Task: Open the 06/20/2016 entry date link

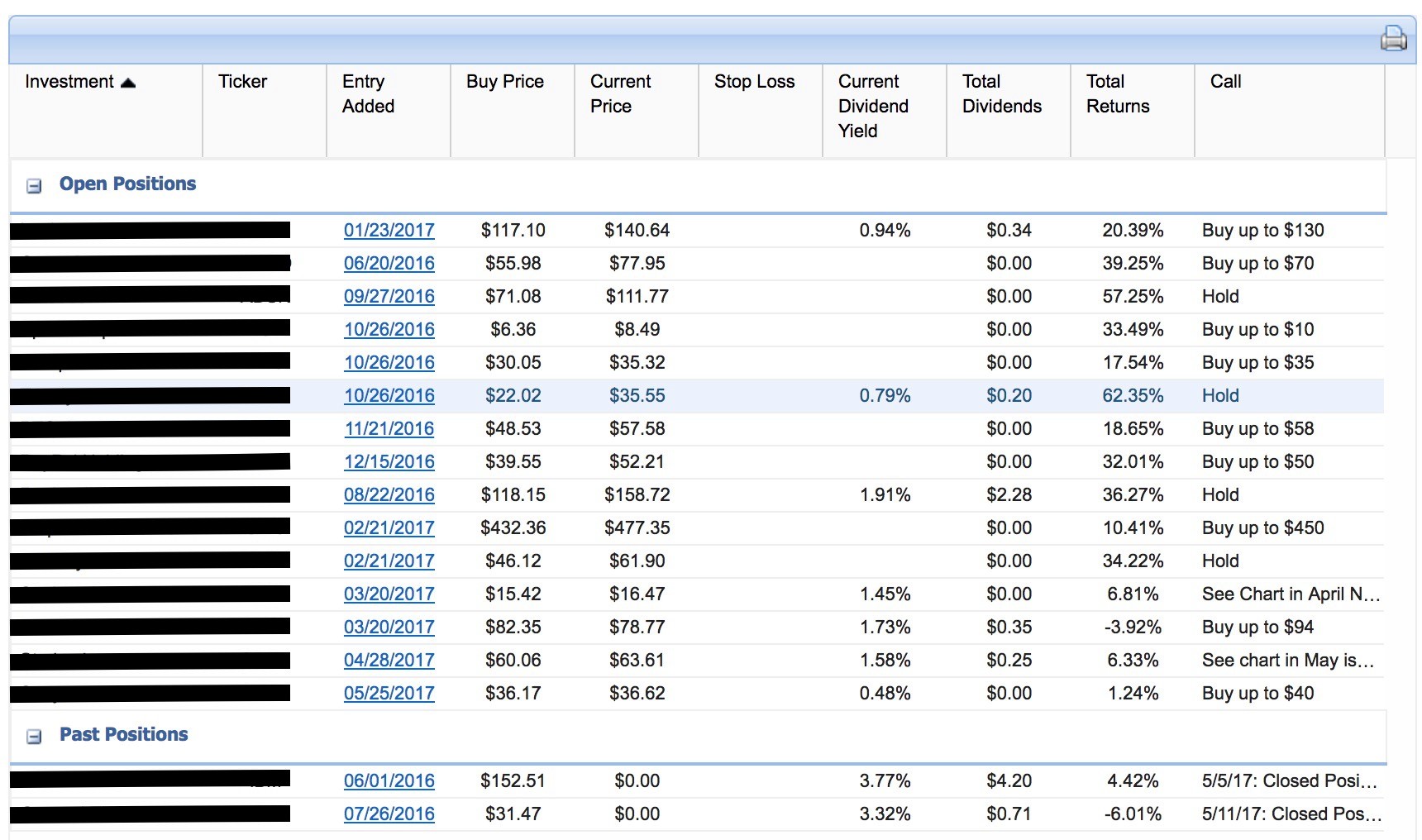Action: coord(389,264)
